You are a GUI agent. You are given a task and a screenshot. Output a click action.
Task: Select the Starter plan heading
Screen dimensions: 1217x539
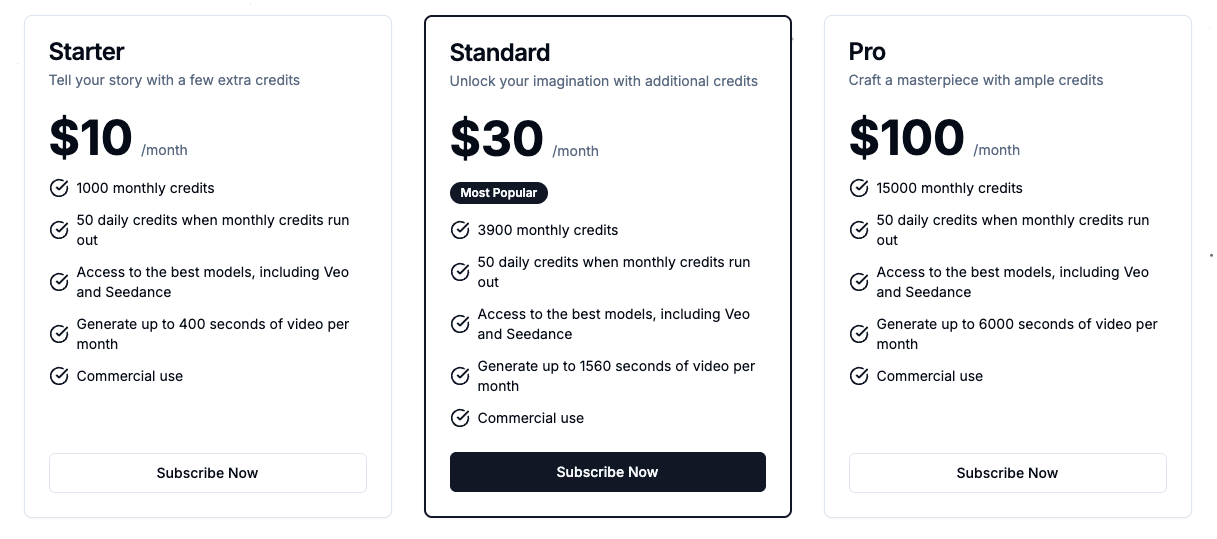pos(87,52)
